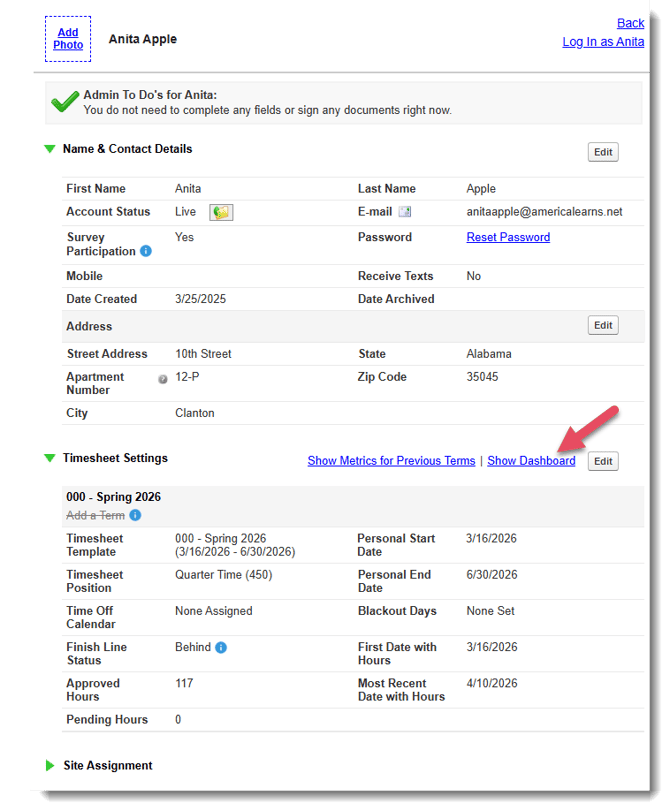The image size is (670, 811).
Task: Go Back using the top link
Action: click(630, 23)
